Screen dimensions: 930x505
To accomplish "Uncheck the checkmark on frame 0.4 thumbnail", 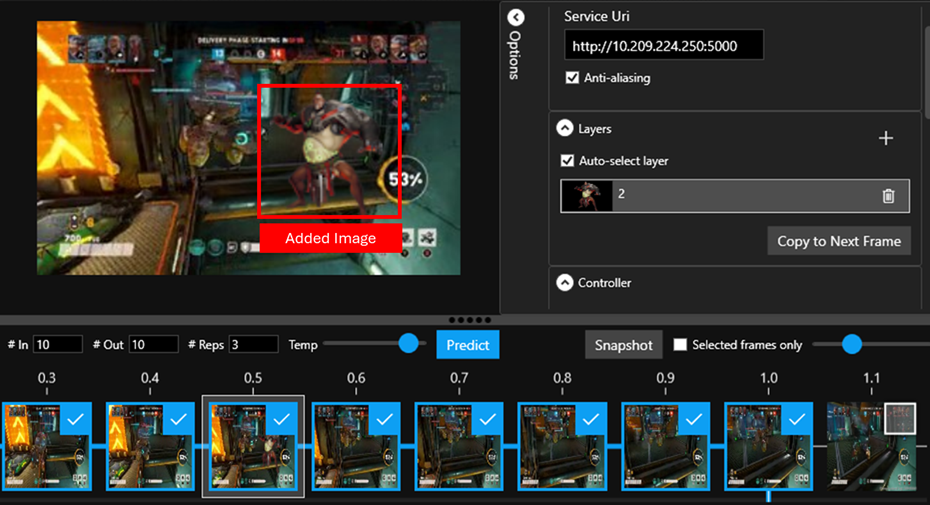I will tap(178, 421).
